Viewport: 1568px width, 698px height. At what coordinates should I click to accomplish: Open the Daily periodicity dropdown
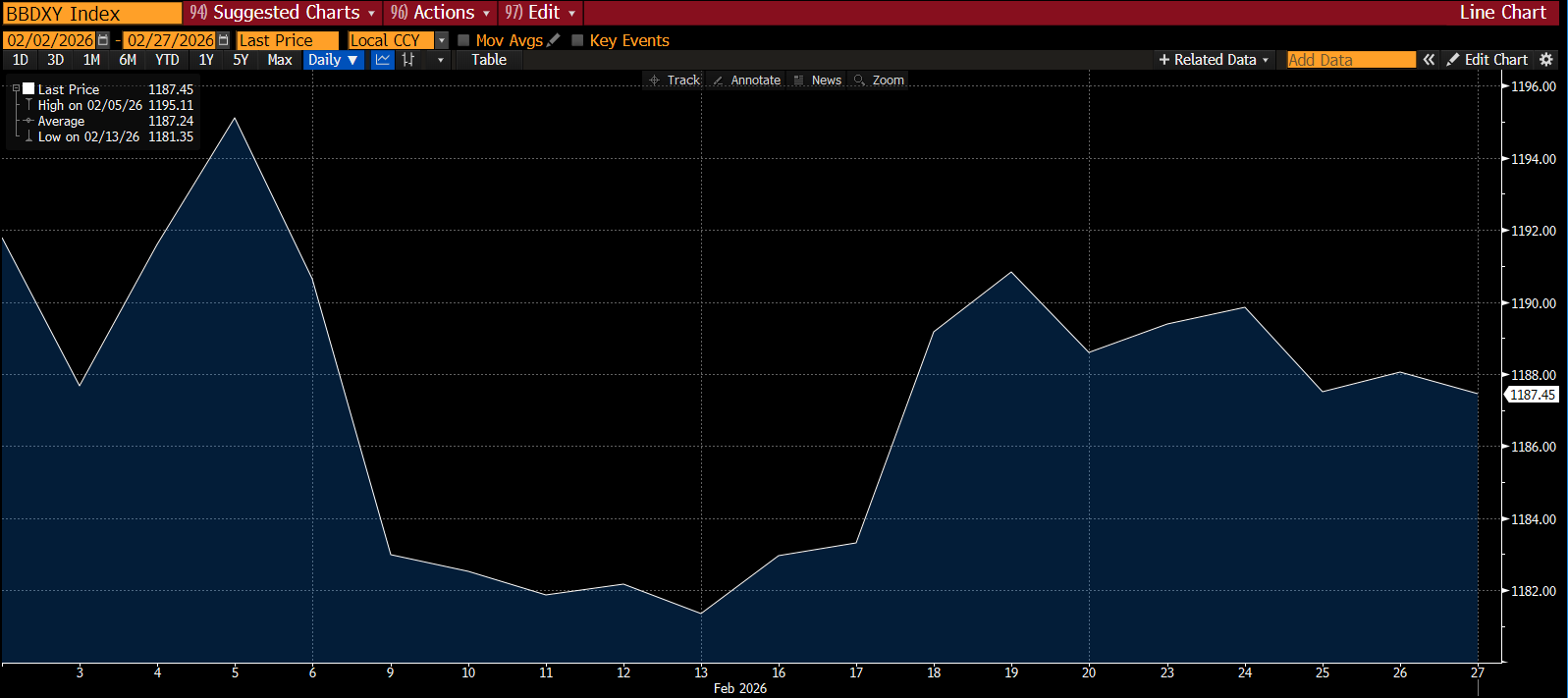click(x=333, y=60)
